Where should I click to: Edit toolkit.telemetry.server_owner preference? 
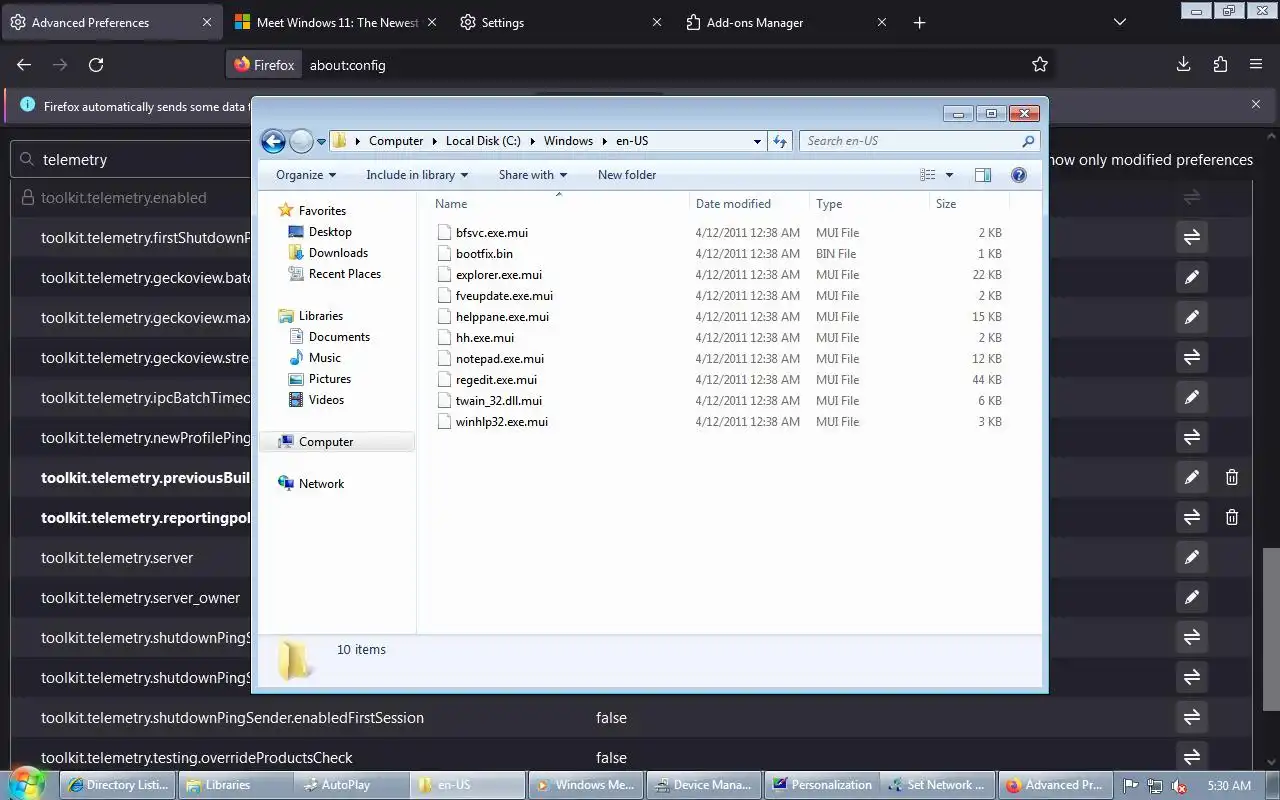pyautogui.click(x=1192, y=597)
